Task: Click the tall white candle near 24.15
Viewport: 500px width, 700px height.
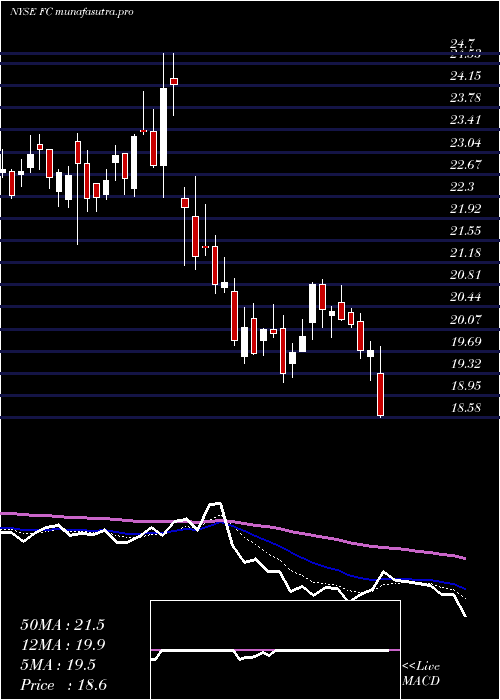Action: click(x=163, y=127)
